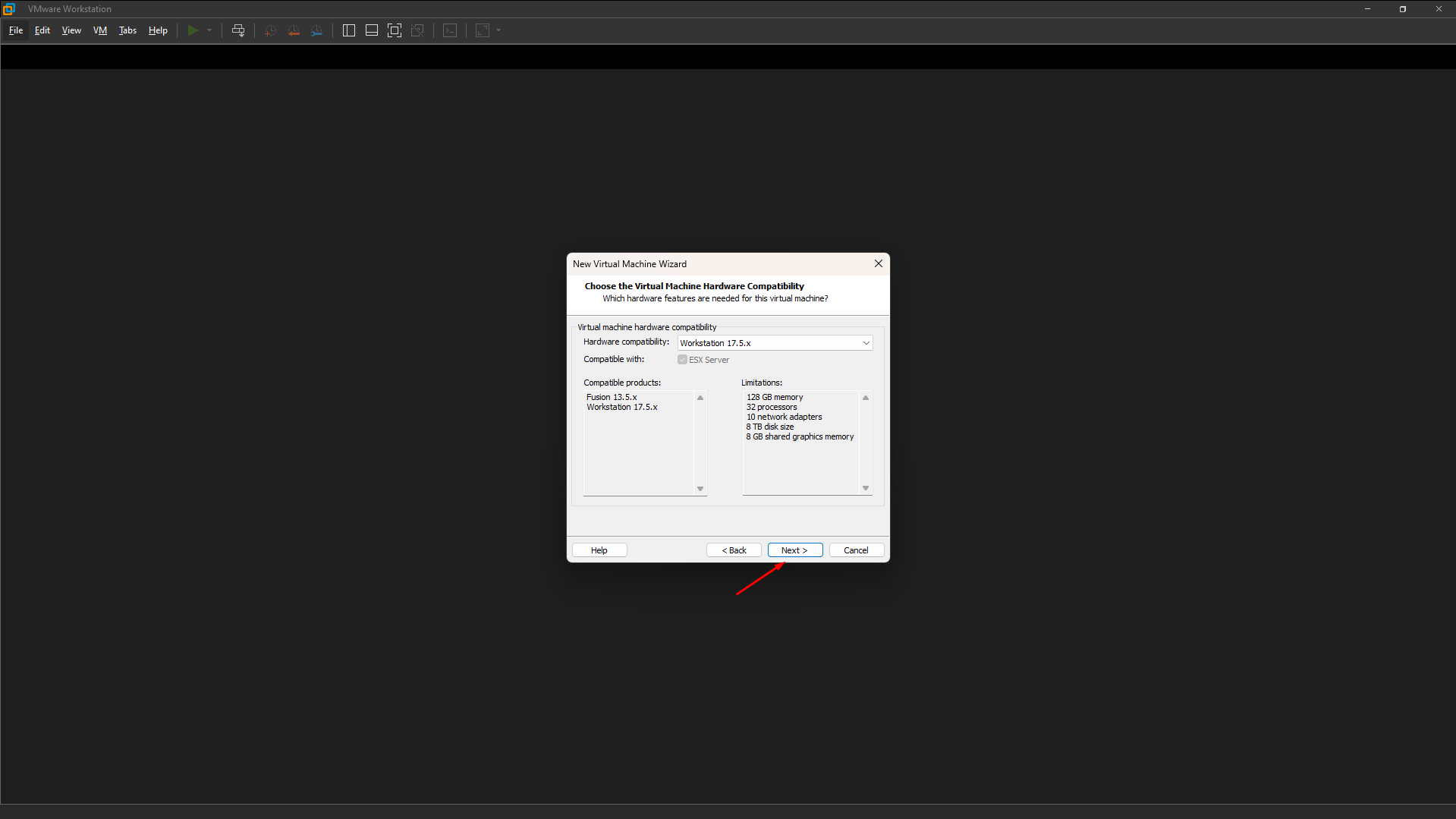Image resolution: width=1456 pixels, height=819 pixels.
Task: Enter full screen mode icon
Action: (395, 30)
